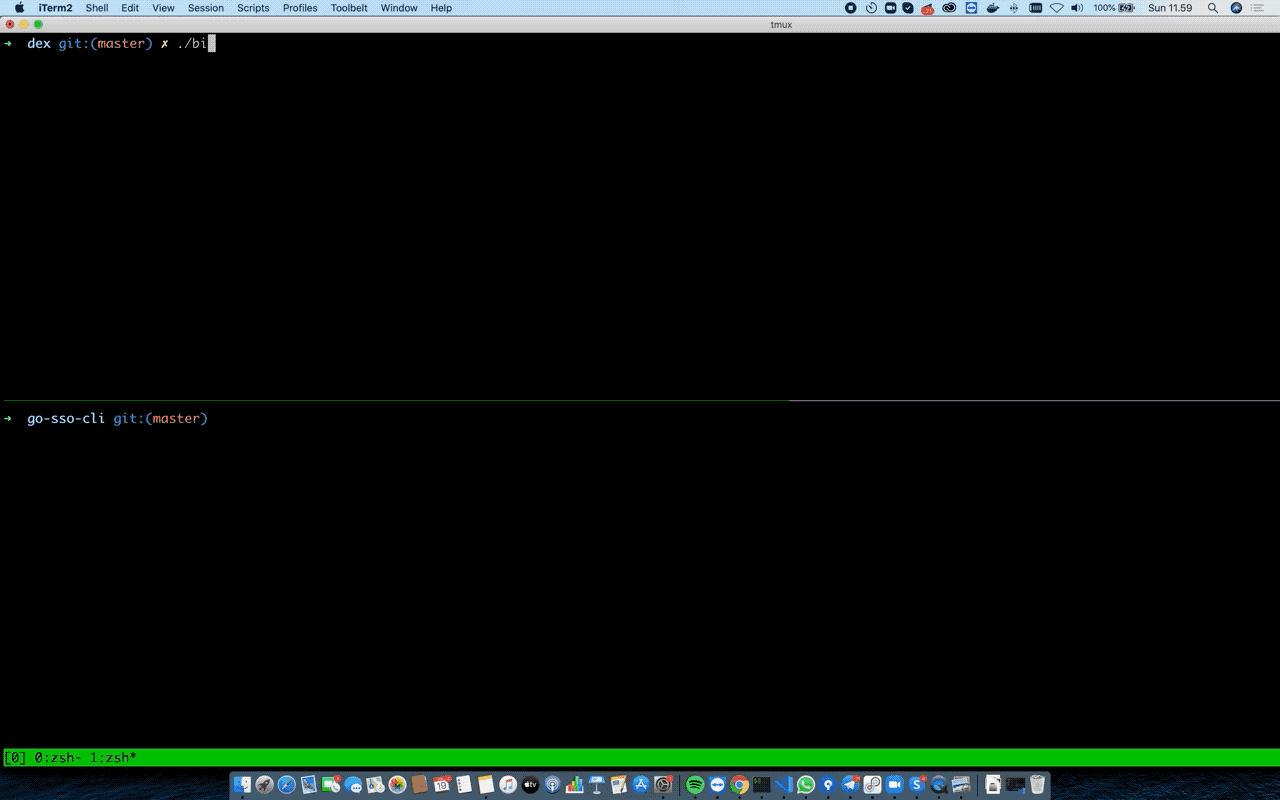Open Music from the Dock
This screenshot has width=1280, height=800.
point(508,785)
